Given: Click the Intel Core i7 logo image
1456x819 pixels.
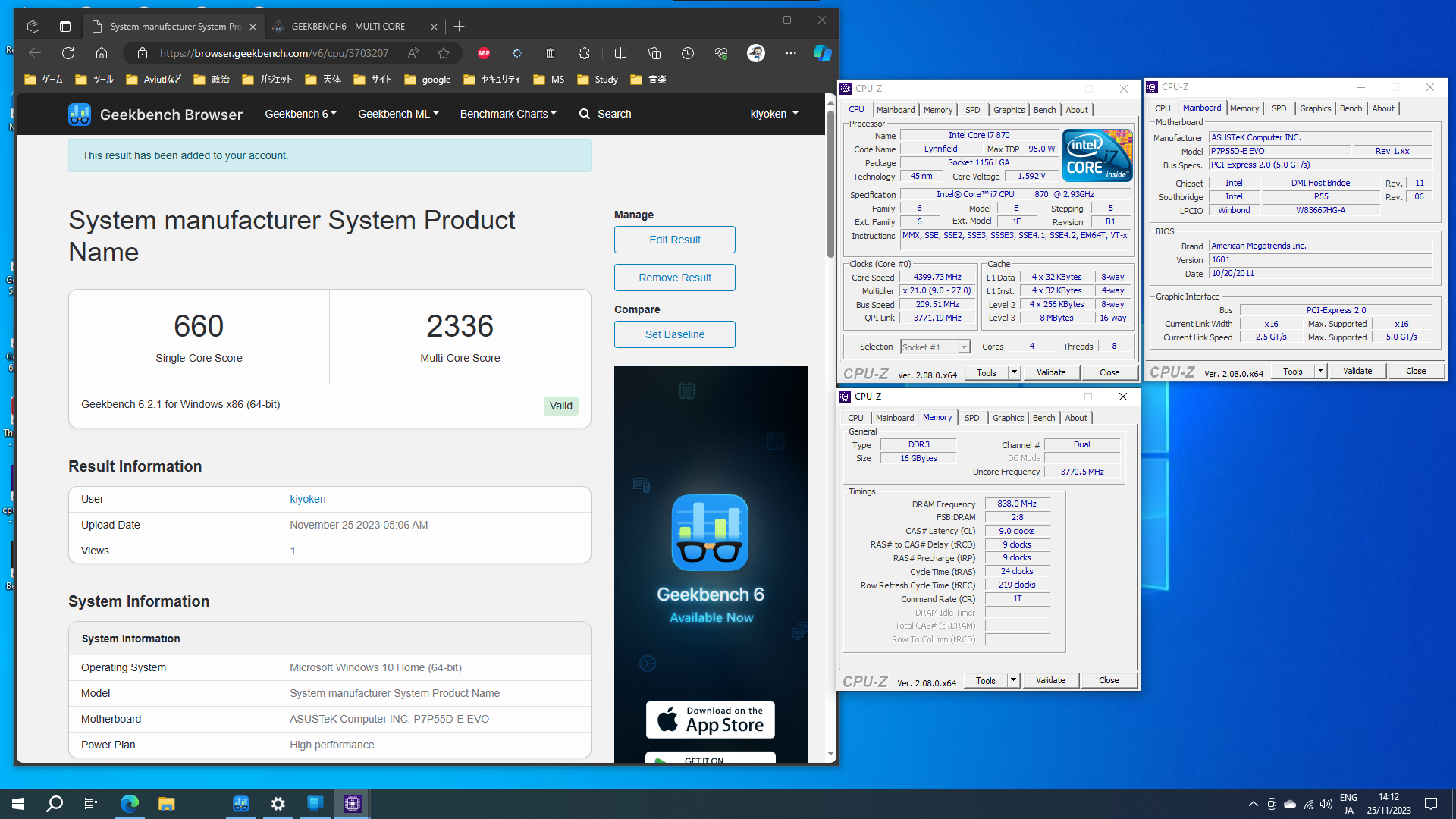Looking at the screenshot, I should pos(1097,155).
